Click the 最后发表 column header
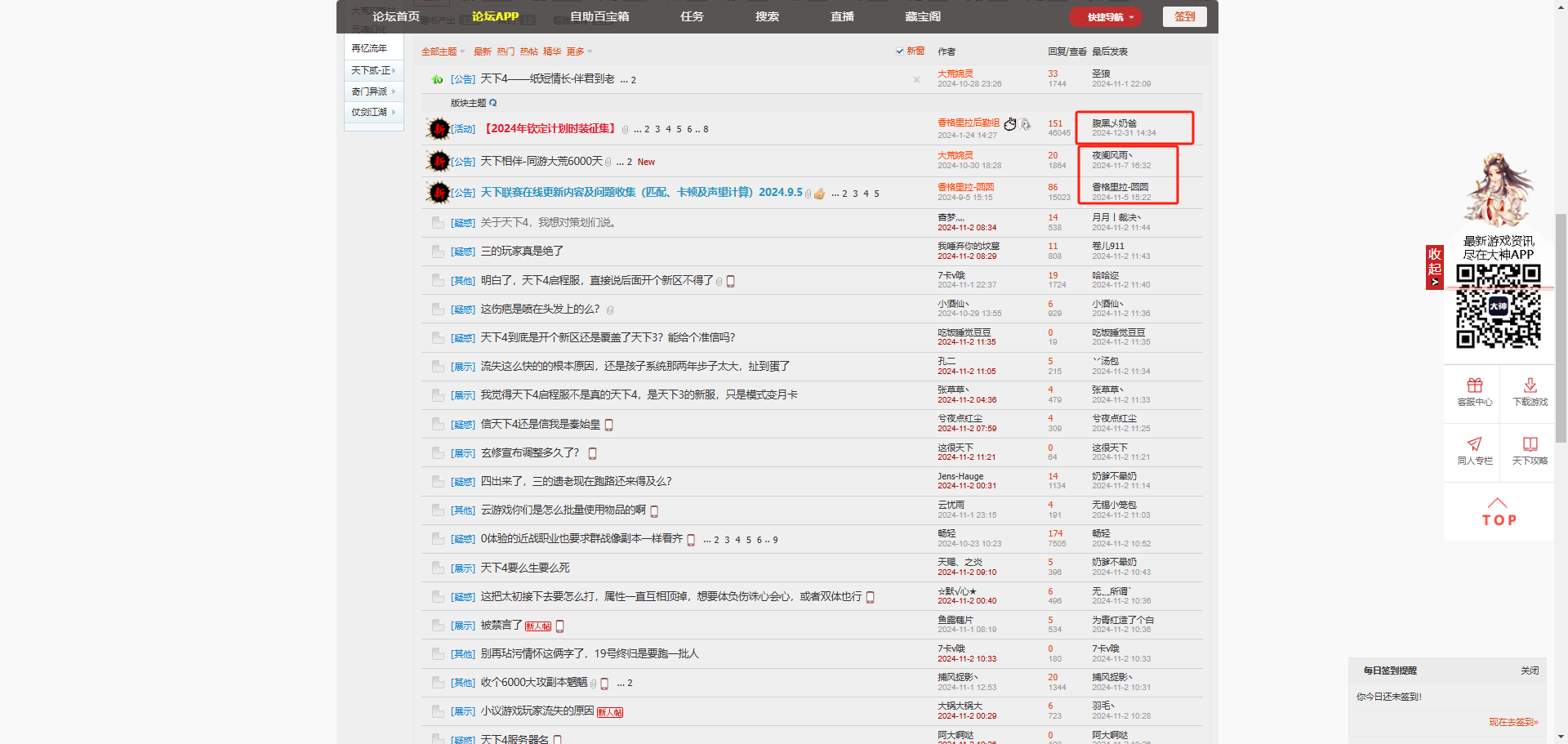1568x744 pixels. pyautogui.click(x=1110, y=51)
